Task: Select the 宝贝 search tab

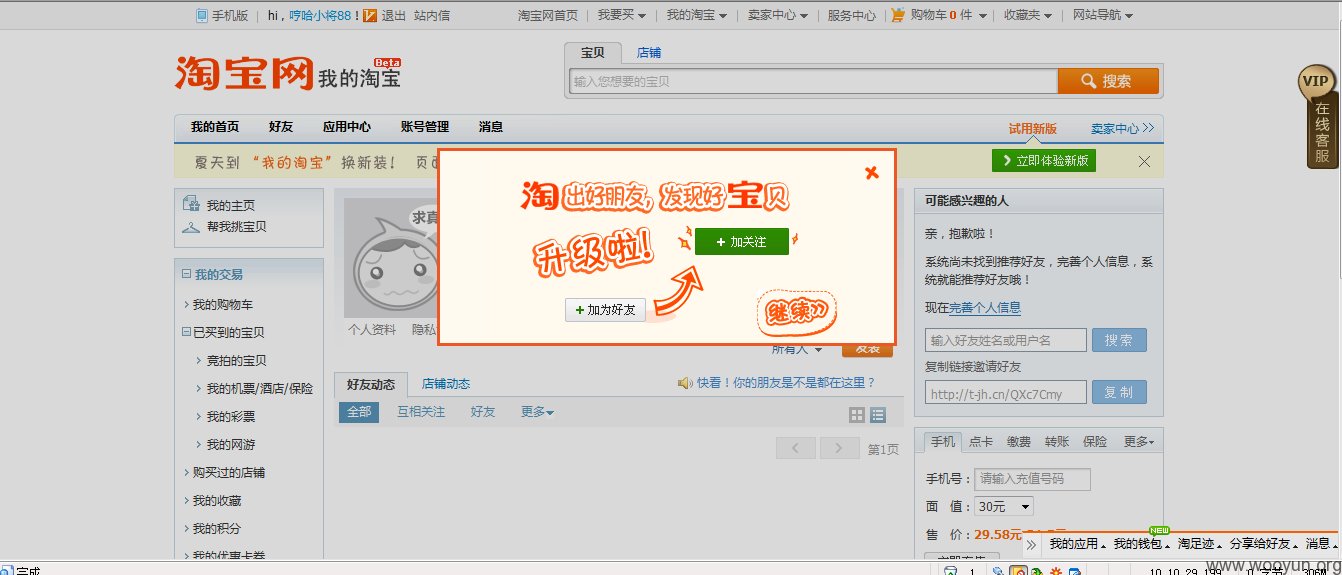Action: (592, 53)
